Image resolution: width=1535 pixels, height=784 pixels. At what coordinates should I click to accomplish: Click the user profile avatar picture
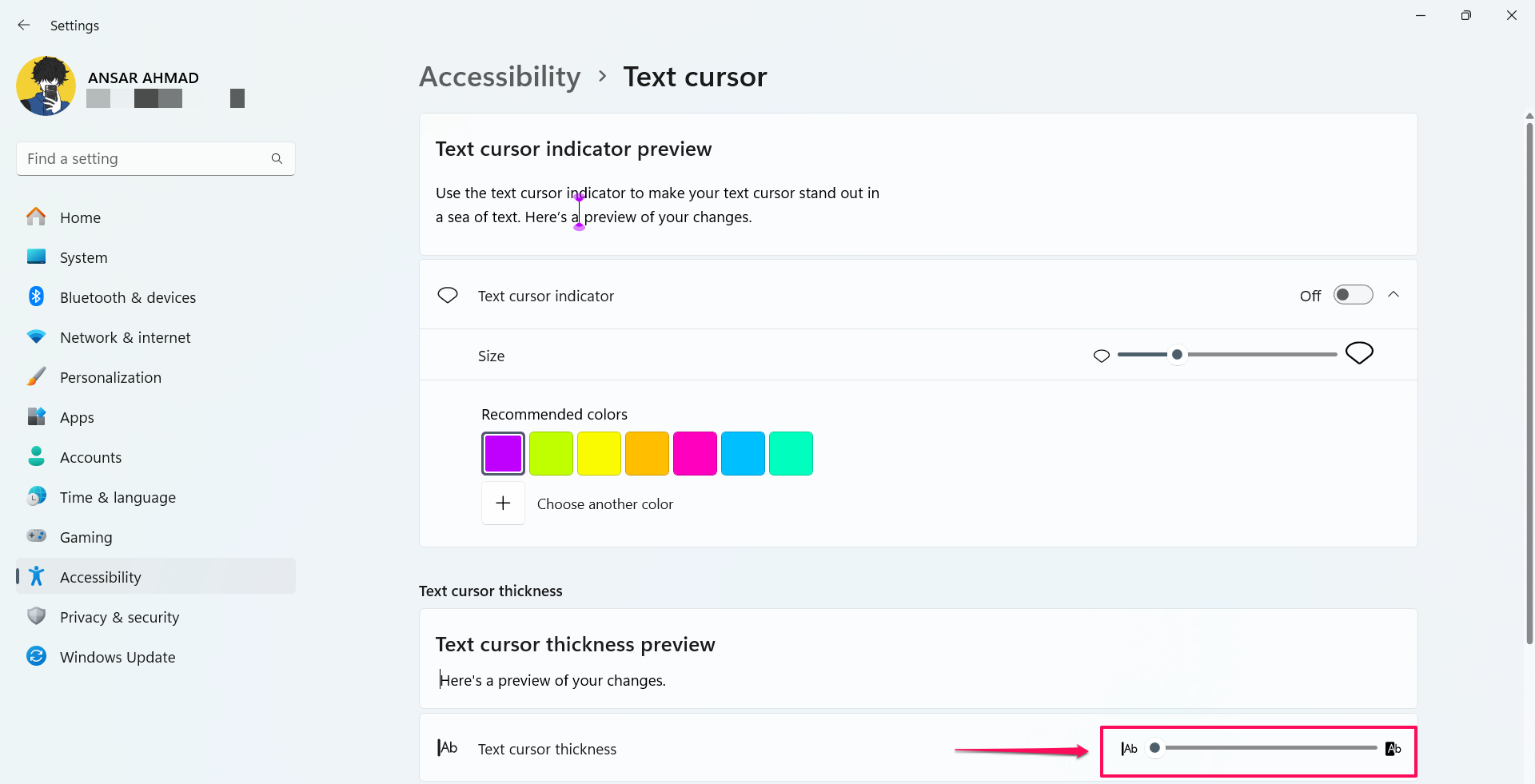point(46,86)
